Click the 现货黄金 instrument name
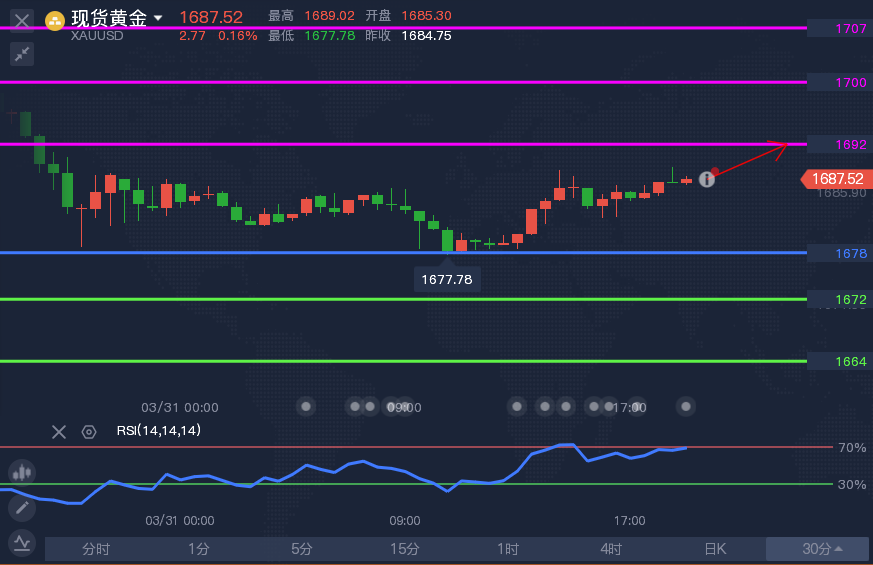 click(109, 18)
